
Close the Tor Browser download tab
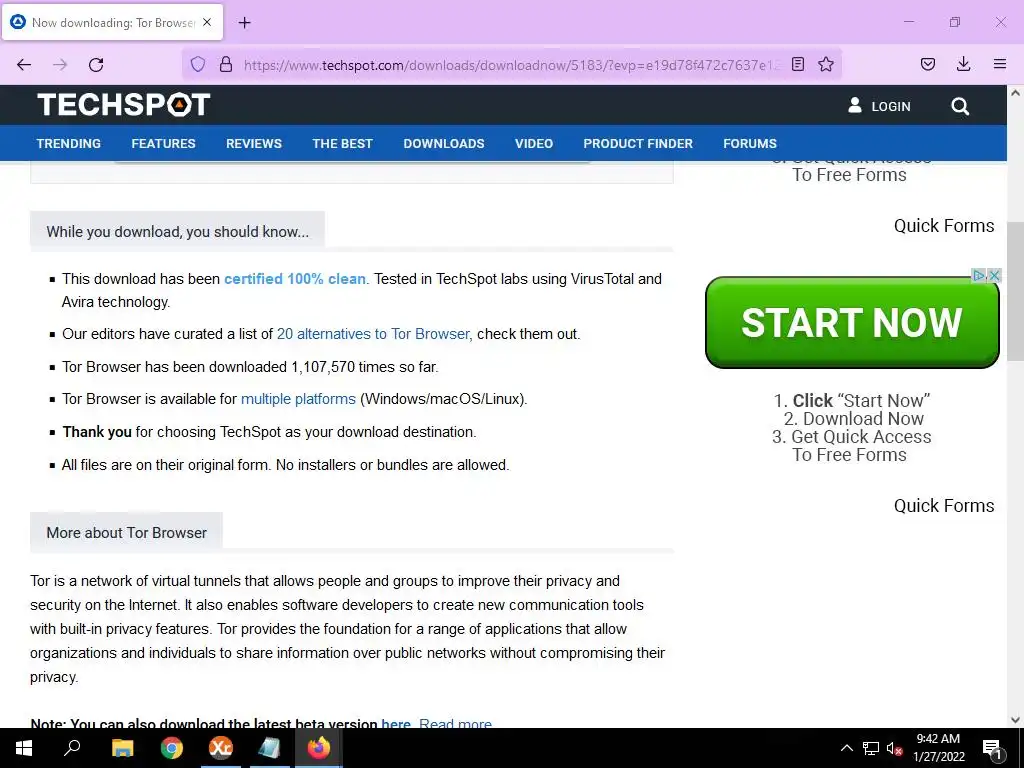point(207,22)
